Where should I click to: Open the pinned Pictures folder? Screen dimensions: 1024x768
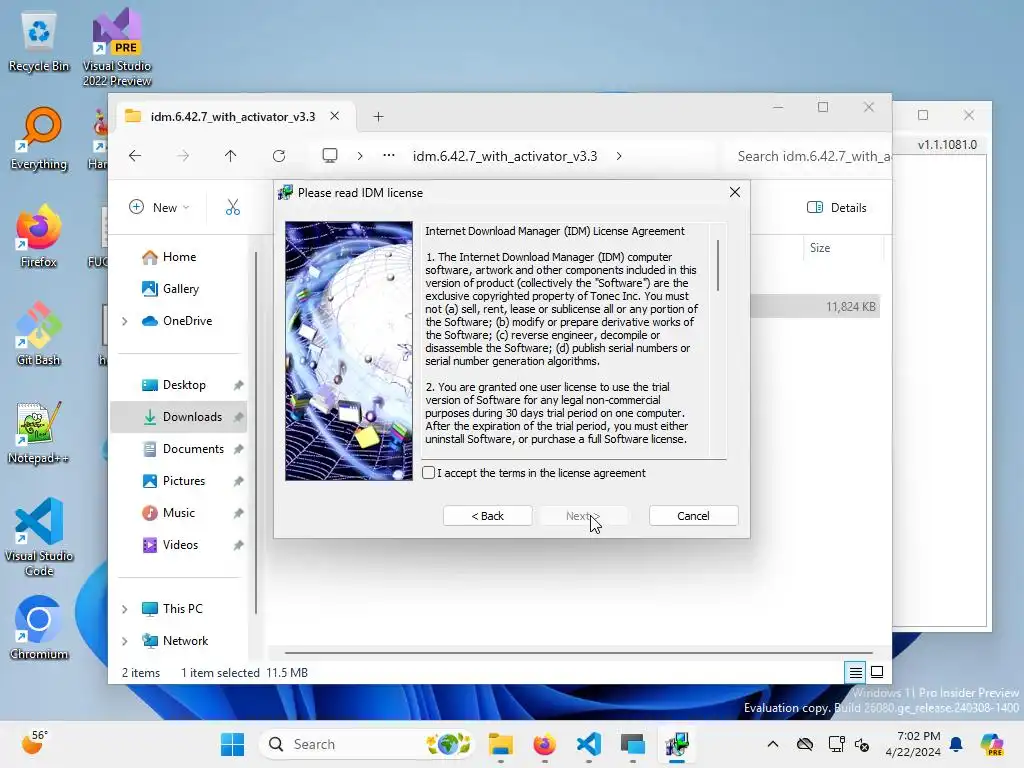184,481
